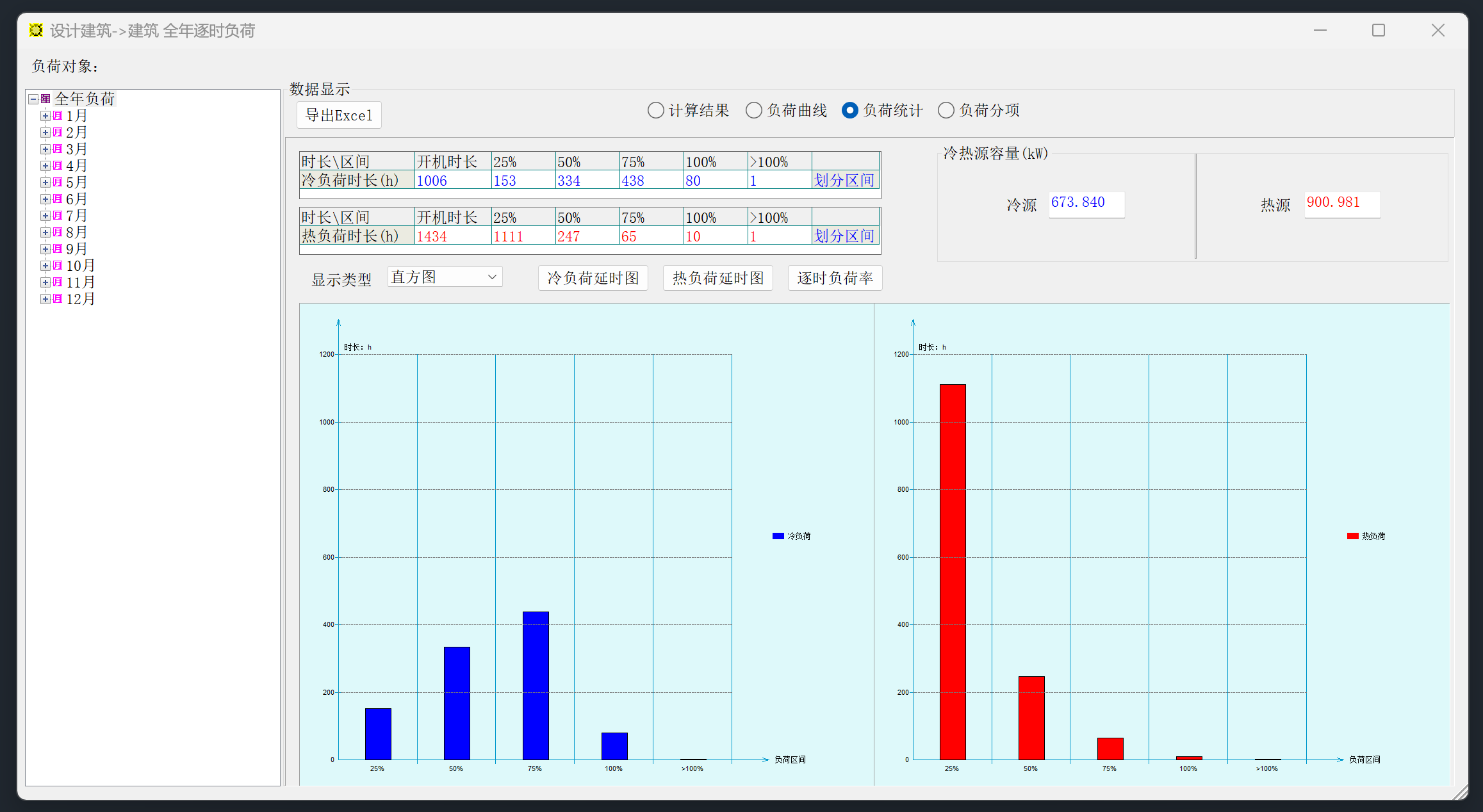Click the 导出Excel button

[339, 115]
